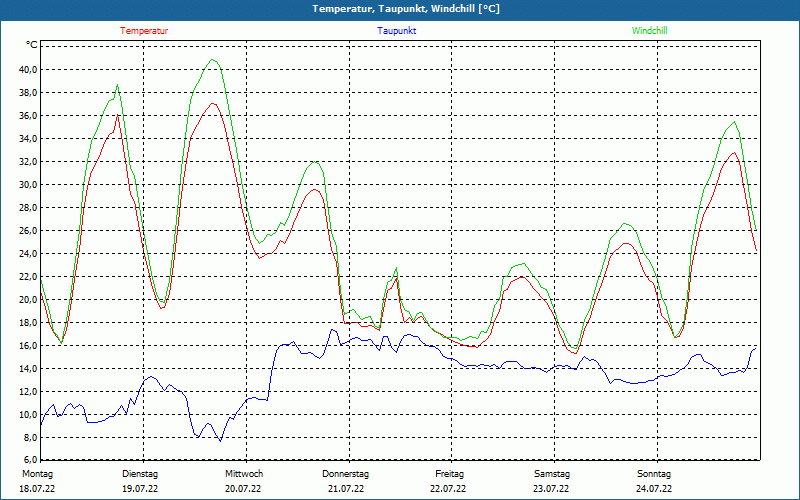The image size is (800, 500).
Task: Click the Mittwoch day label
Action: click(244, 474)
